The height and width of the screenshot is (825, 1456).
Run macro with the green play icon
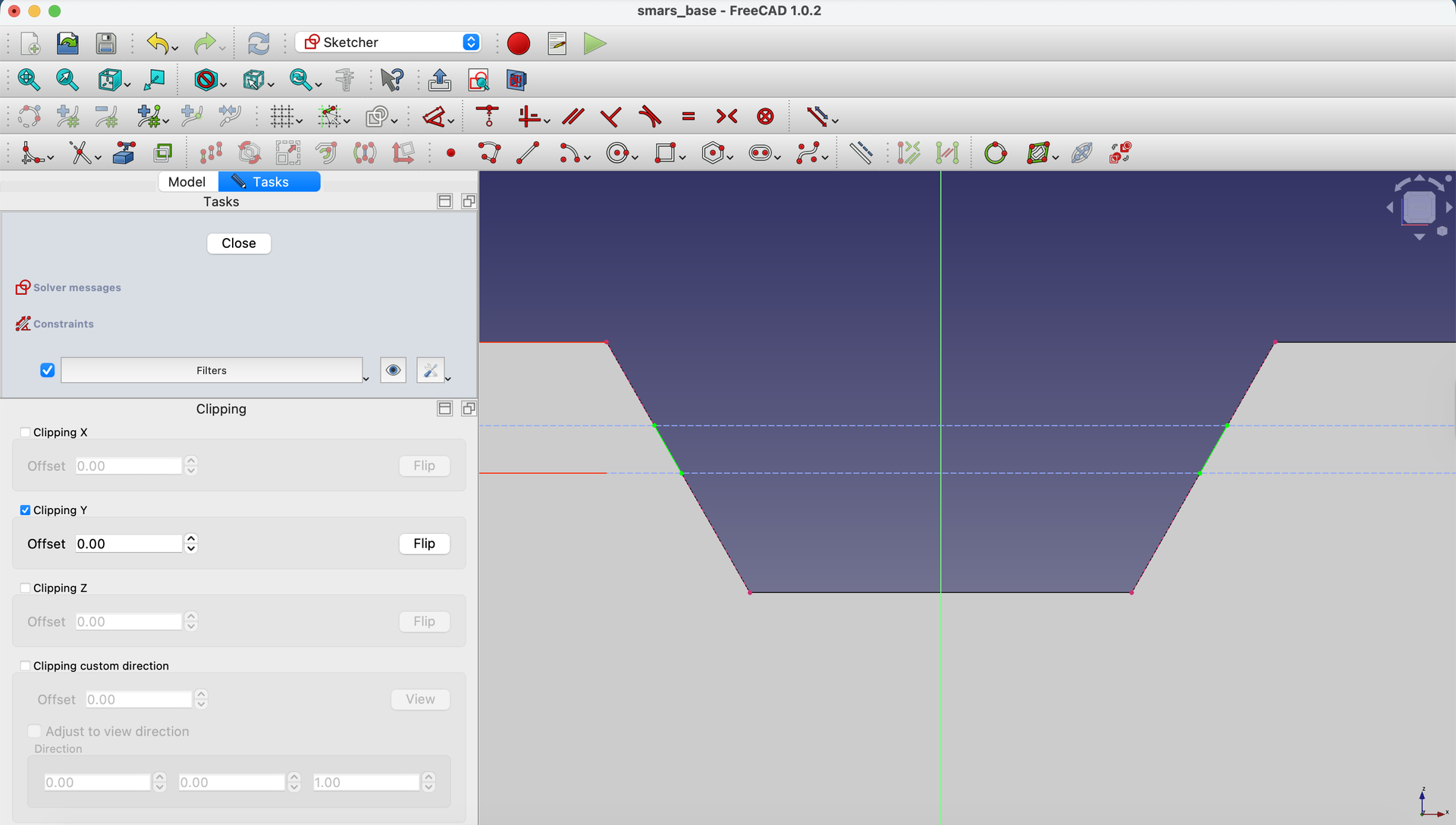[595, 43]
